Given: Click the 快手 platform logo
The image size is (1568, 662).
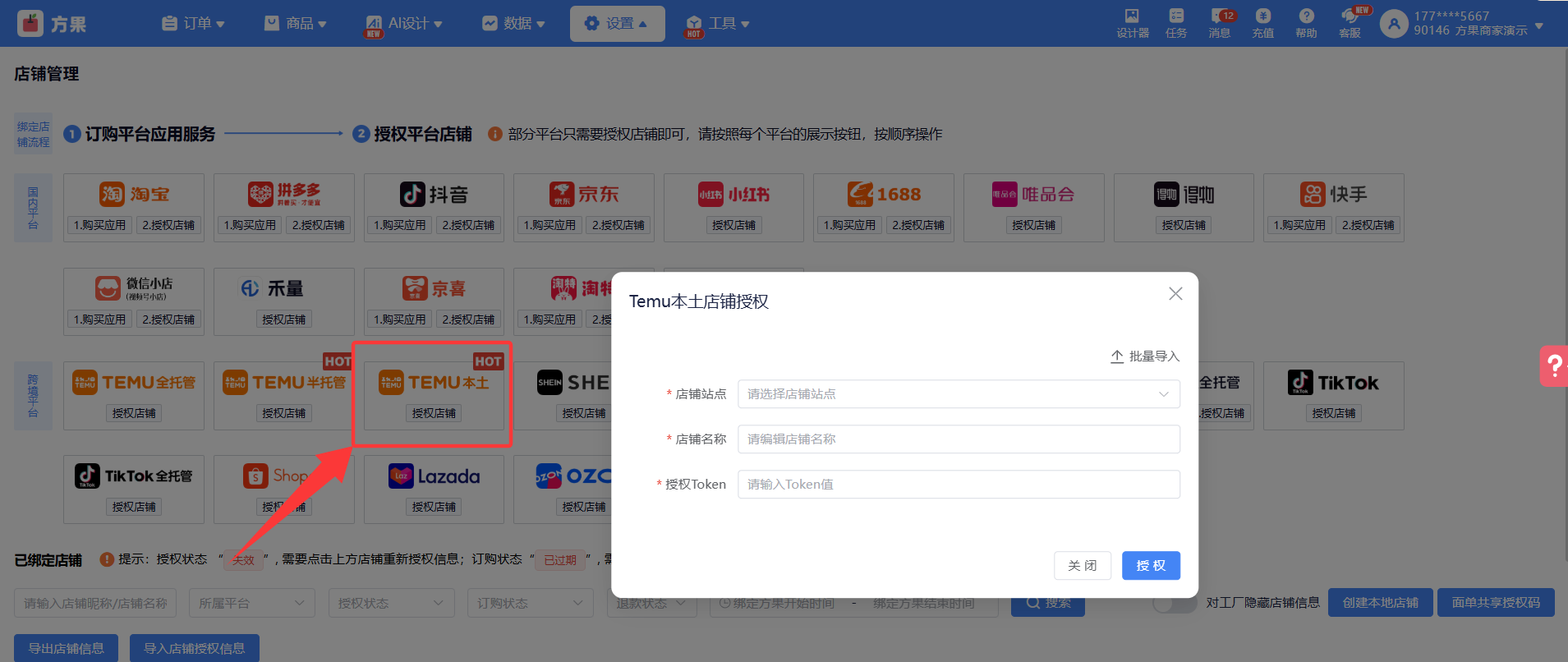Looking at the screenshot, I should click(x=1334, y=195).
